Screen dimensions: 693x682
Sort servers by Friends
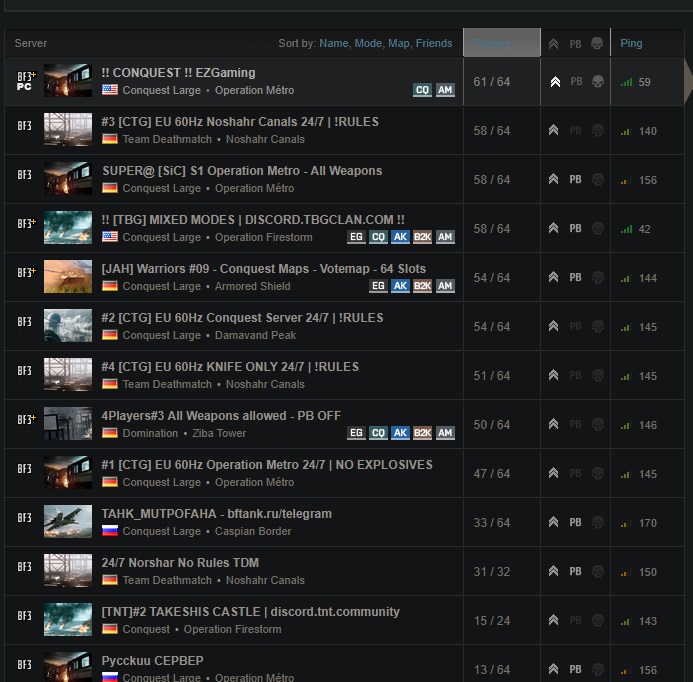434,43
